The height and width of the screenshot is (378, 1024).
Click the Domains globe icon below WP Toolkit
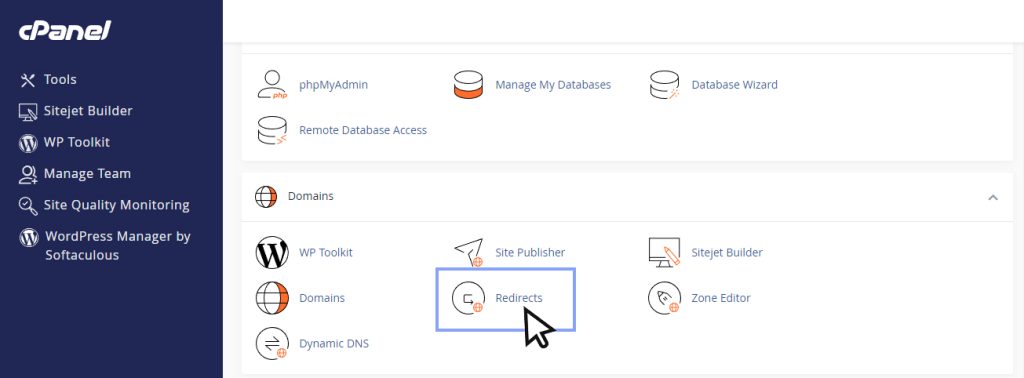click(272, 298)
